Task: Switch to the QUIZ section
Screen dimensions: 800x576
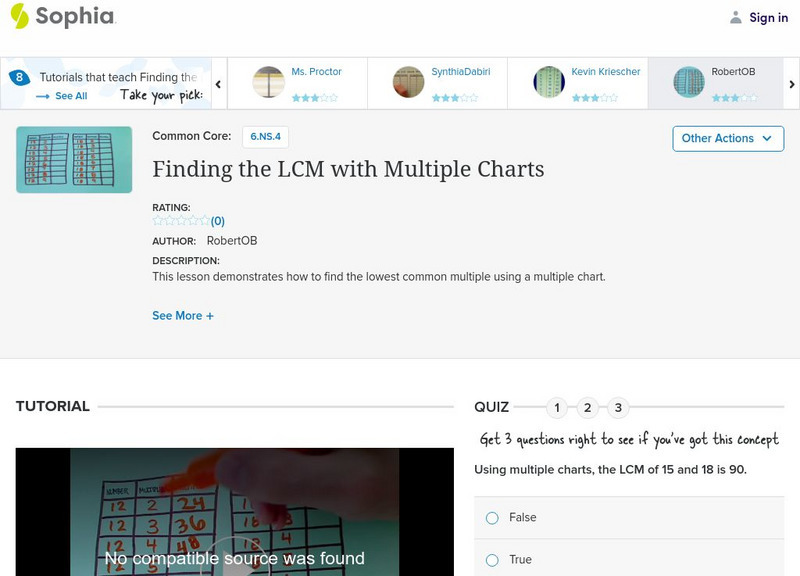Action: (x=490, y=406)
